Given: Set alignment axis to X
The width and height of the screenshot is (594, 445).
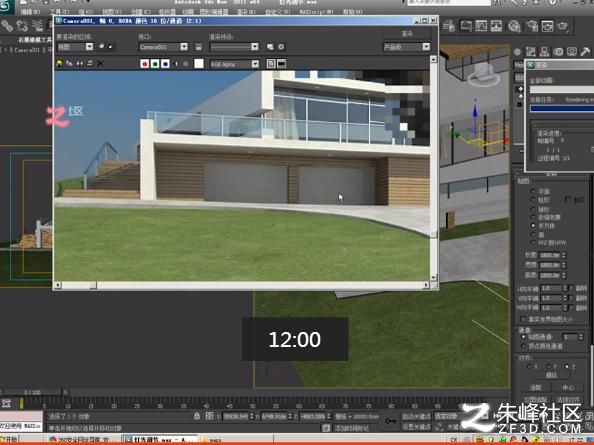Looking at the screenshot, I should click(529, 366).
